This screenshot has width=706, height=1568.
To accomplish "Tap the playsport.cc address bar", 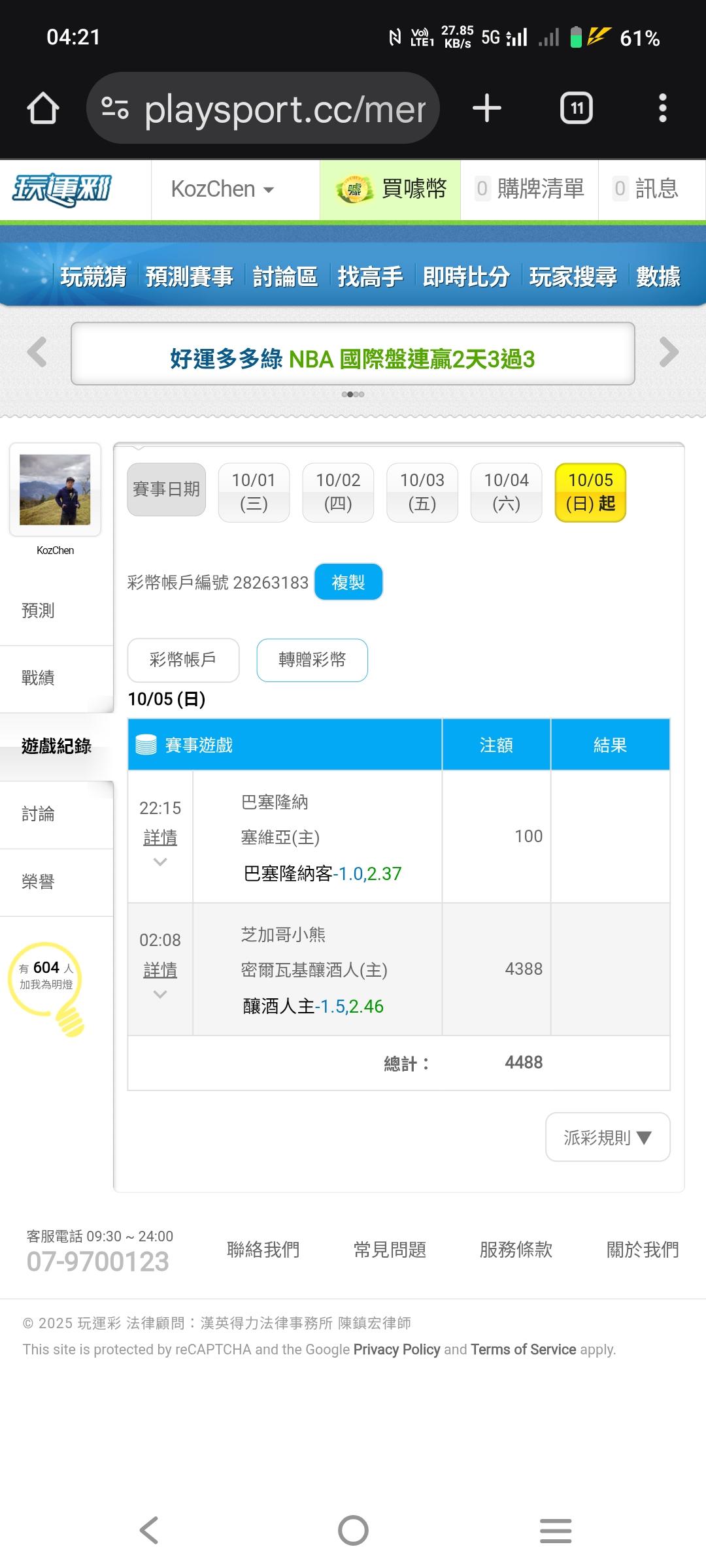I will tap(263, 108).
